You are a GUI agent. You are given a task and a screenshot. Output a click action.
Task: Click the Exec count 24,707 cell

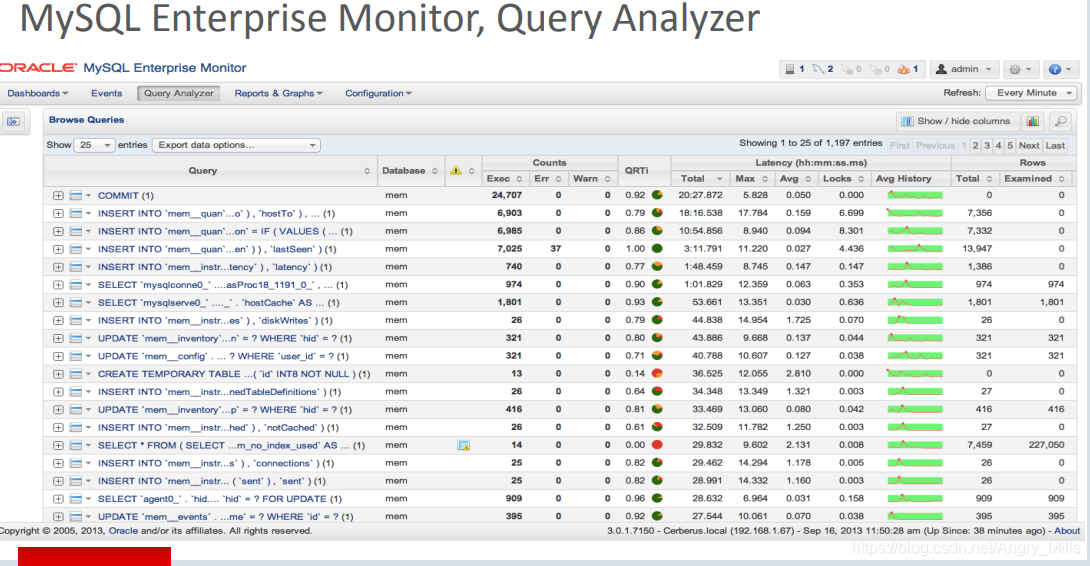[507, 195]
